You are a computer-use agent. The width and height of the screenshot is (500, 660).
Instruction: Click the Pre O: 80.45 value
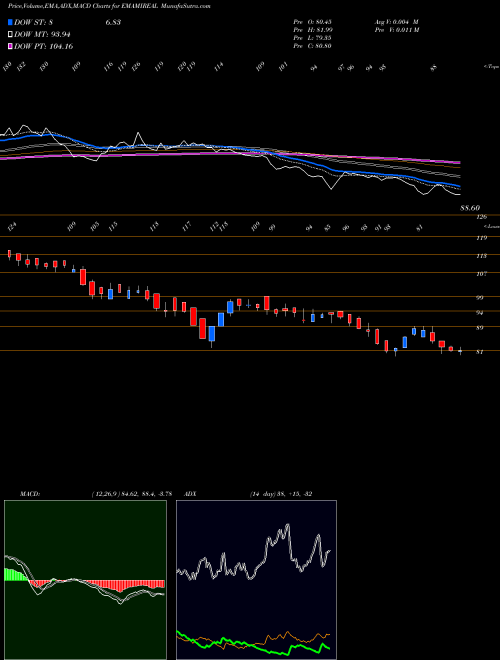[313, 22]
